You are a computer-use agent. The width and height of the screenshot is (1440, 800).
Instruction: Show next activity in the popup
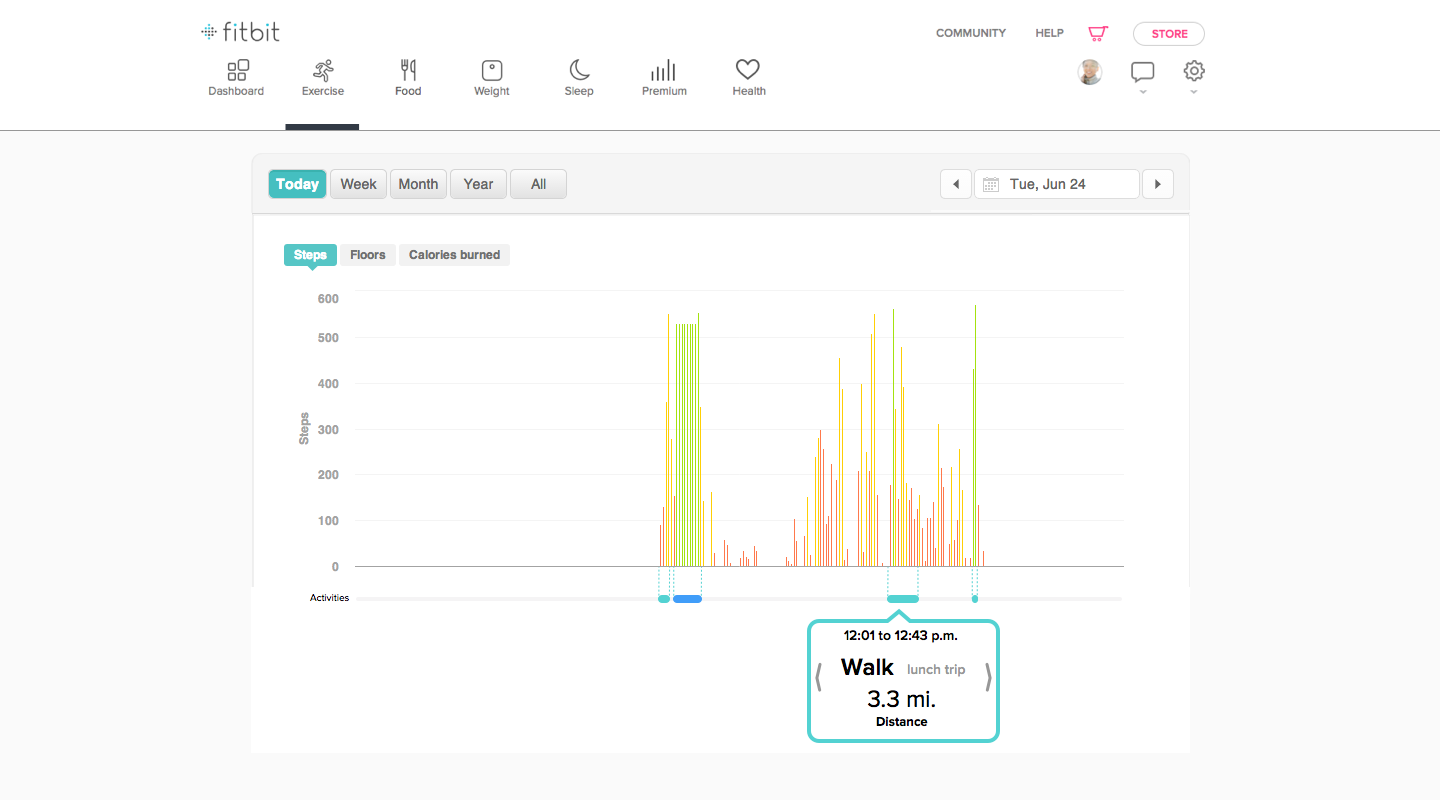coord(988,677)
